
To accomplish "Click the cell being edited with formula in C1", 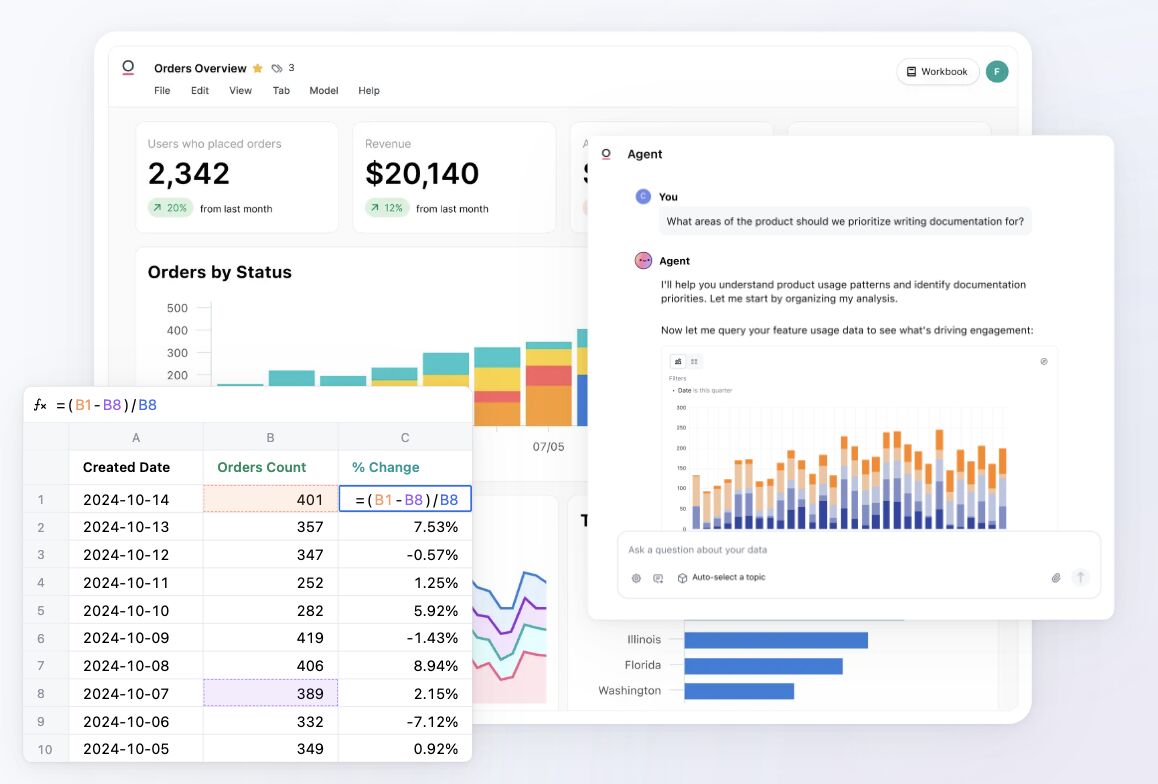I will [405, 499].
